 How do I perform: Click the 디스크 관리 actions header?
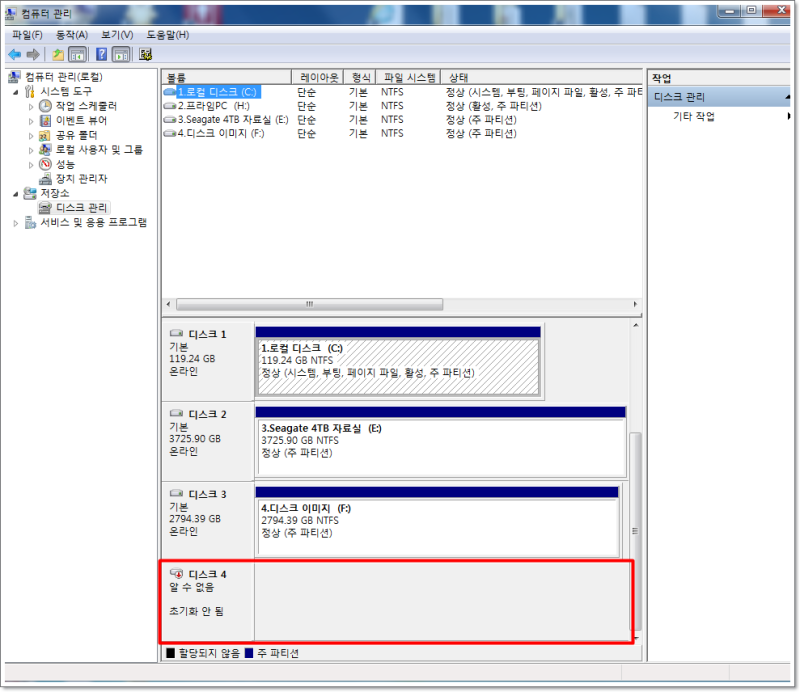click(x=719, y=96)
